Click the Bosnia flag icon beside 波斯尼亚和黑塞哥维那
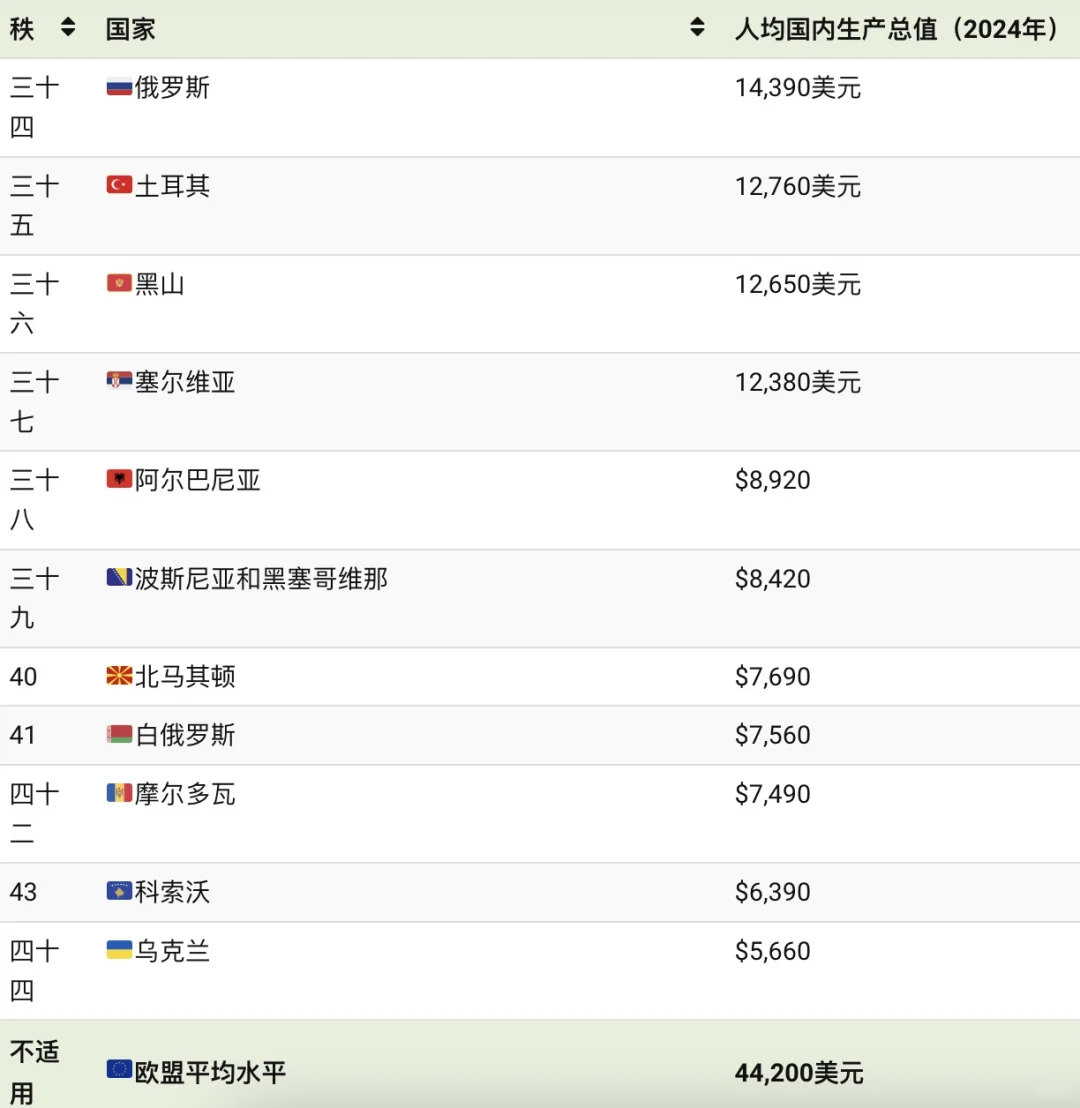 (119, 577)
